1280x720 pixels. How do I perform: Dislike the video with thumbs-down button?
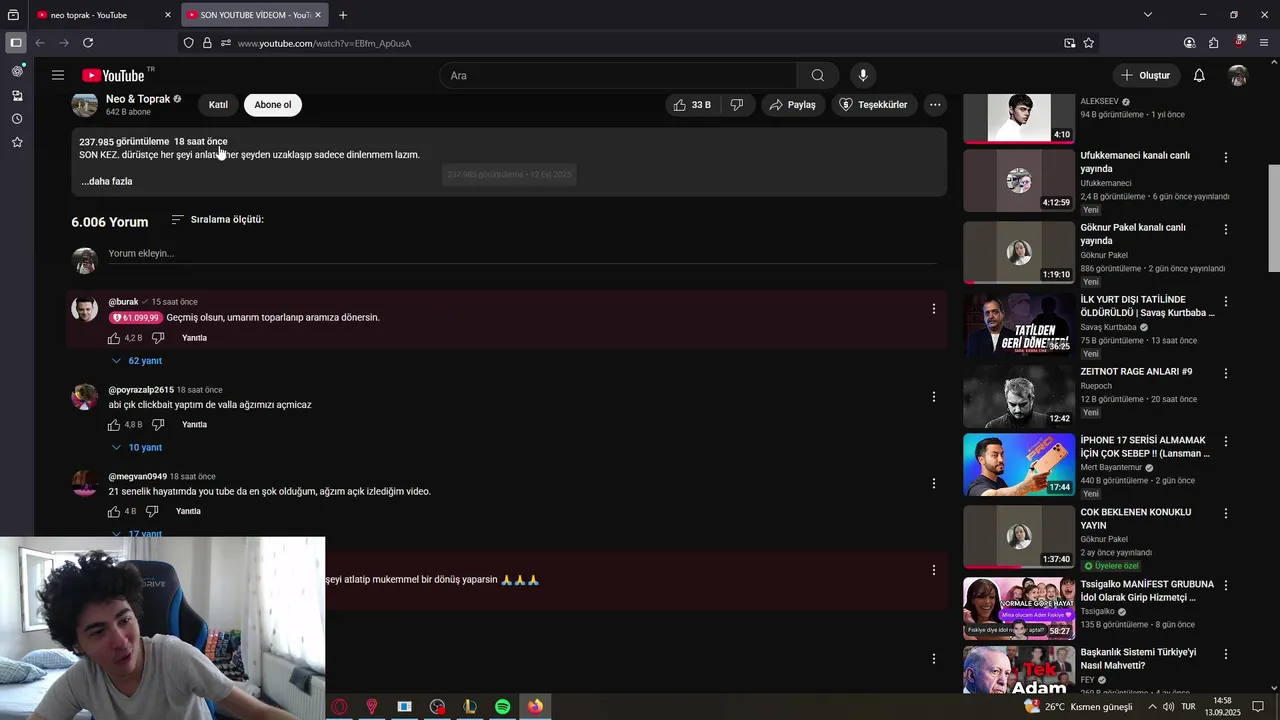pyautogui.click(x=737, y=104)
